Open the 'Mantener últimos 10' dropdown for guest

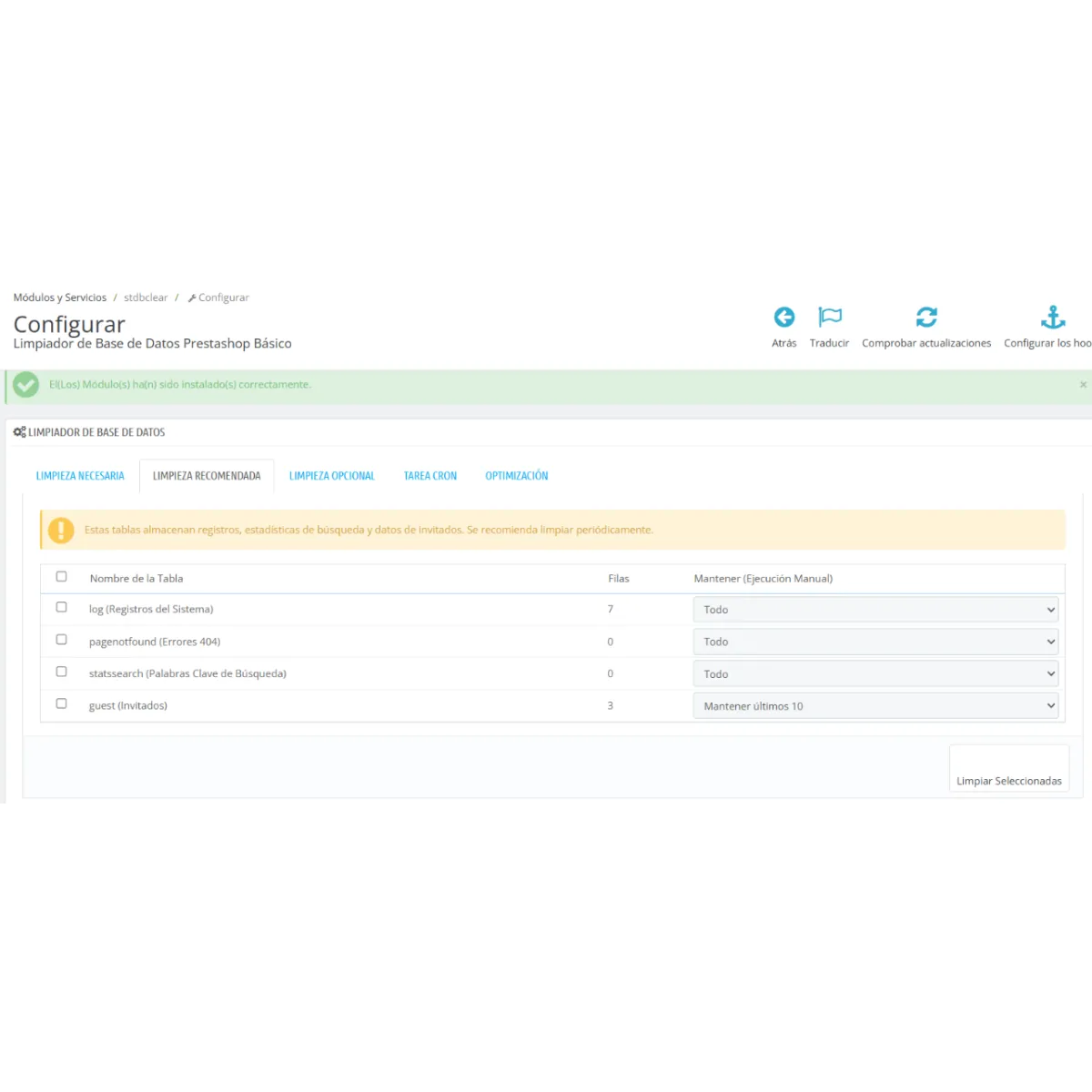[875, 706]
